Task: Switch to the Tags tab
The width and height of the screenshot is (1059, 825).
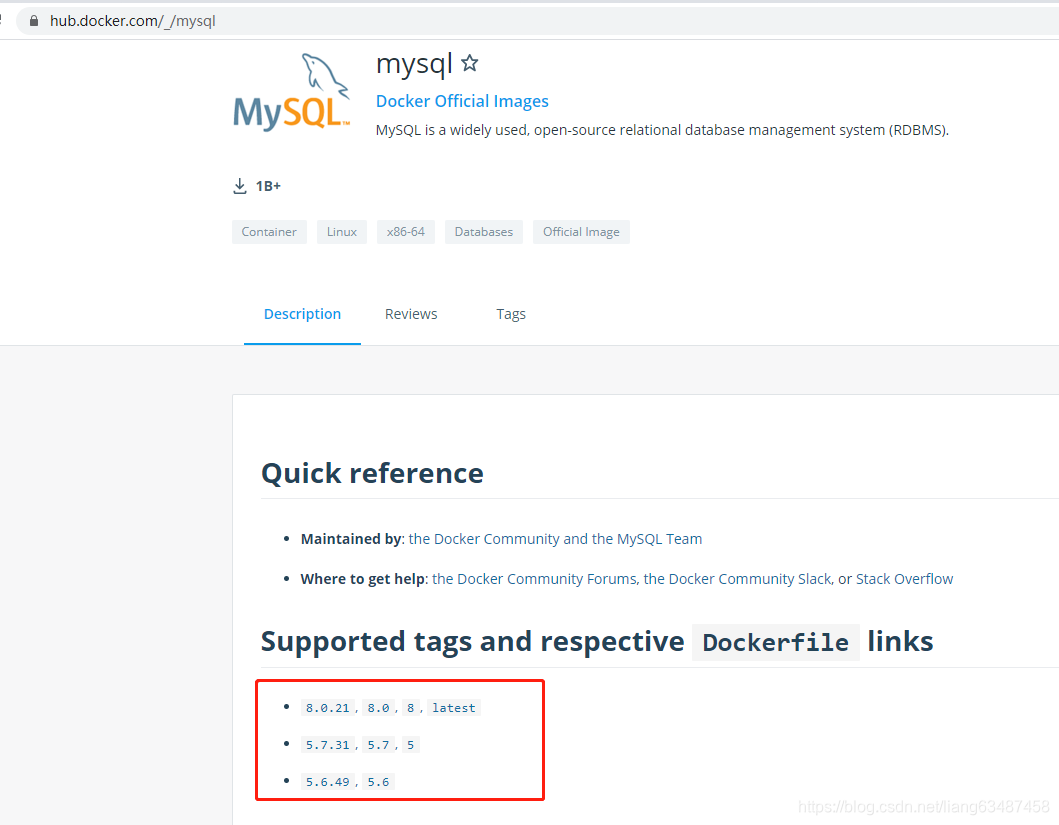Action: [511, 314]
